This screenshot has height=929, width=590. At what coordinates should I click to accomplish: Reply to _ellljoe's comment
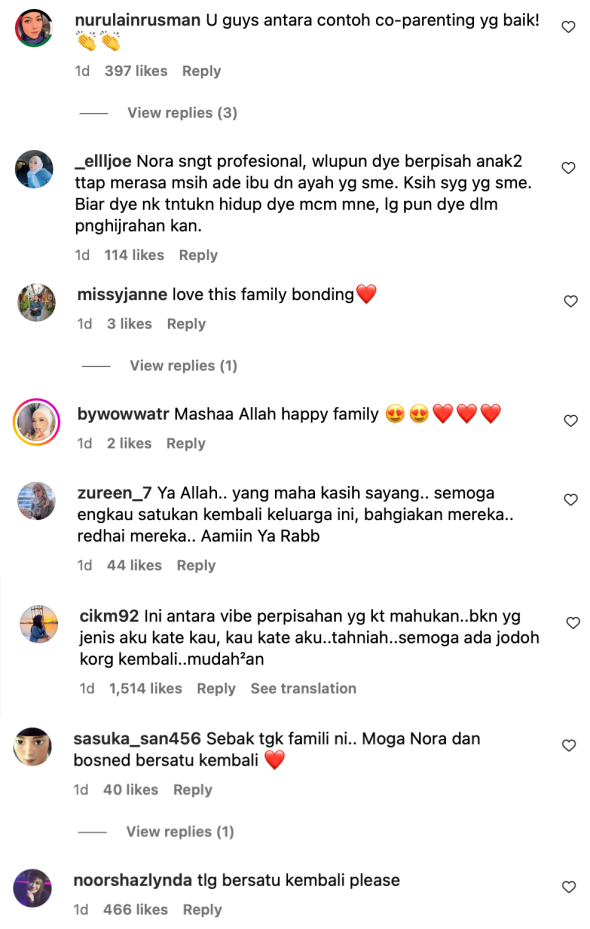pos(198,255)
